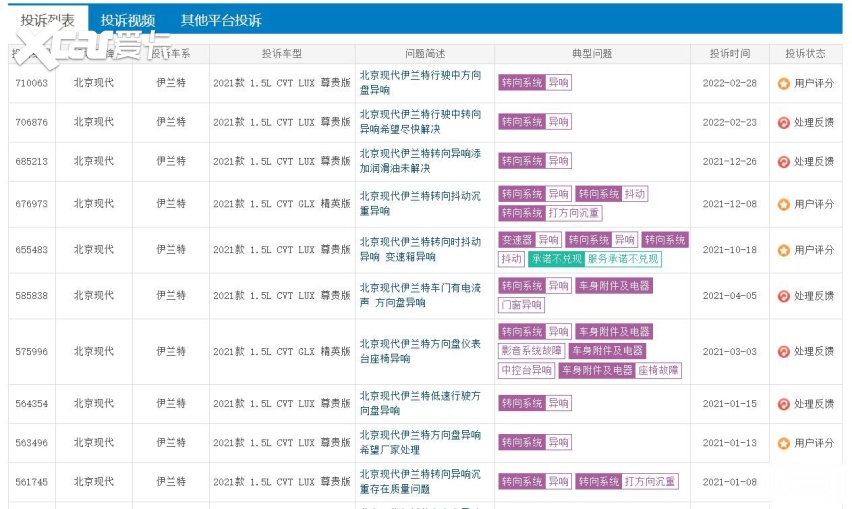852x509 pixels.
Task: Open complaint 北京现代伊兰特转向异响添加润滑油未解决
Action: pyautogui.click(x=420, y=161)
